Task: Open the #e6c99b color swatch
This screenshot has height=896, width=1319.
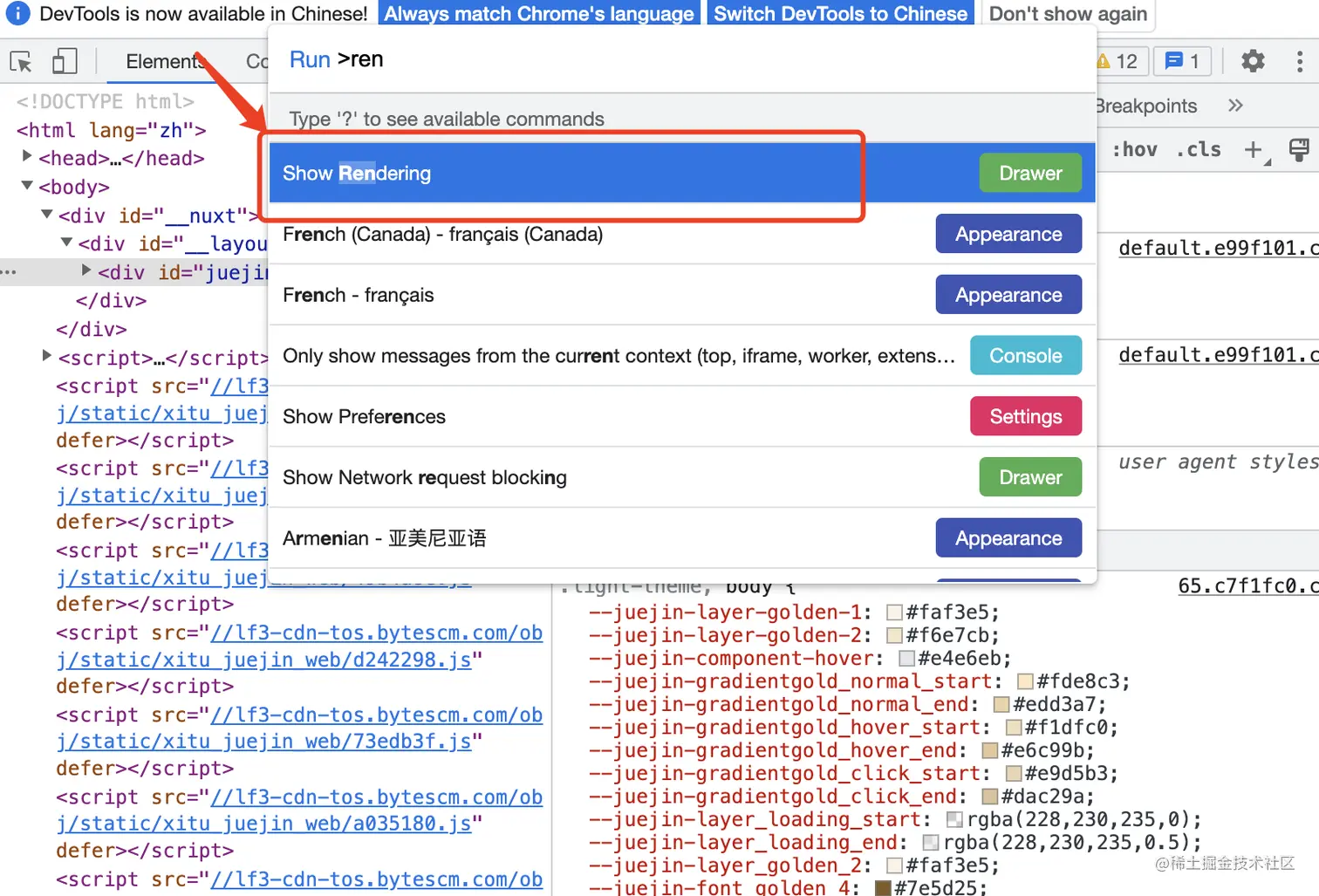Action: point(989,750)
